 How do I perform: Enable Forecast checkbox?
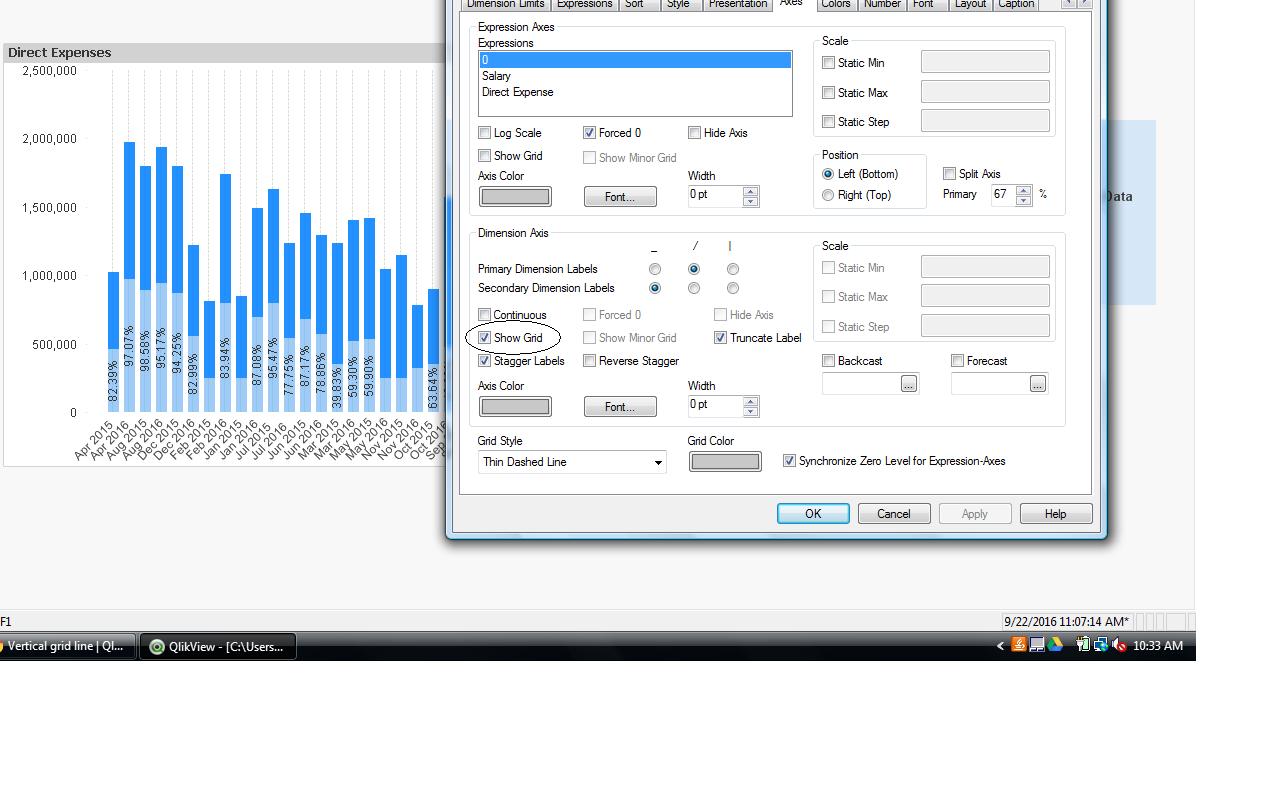point(957,361)
